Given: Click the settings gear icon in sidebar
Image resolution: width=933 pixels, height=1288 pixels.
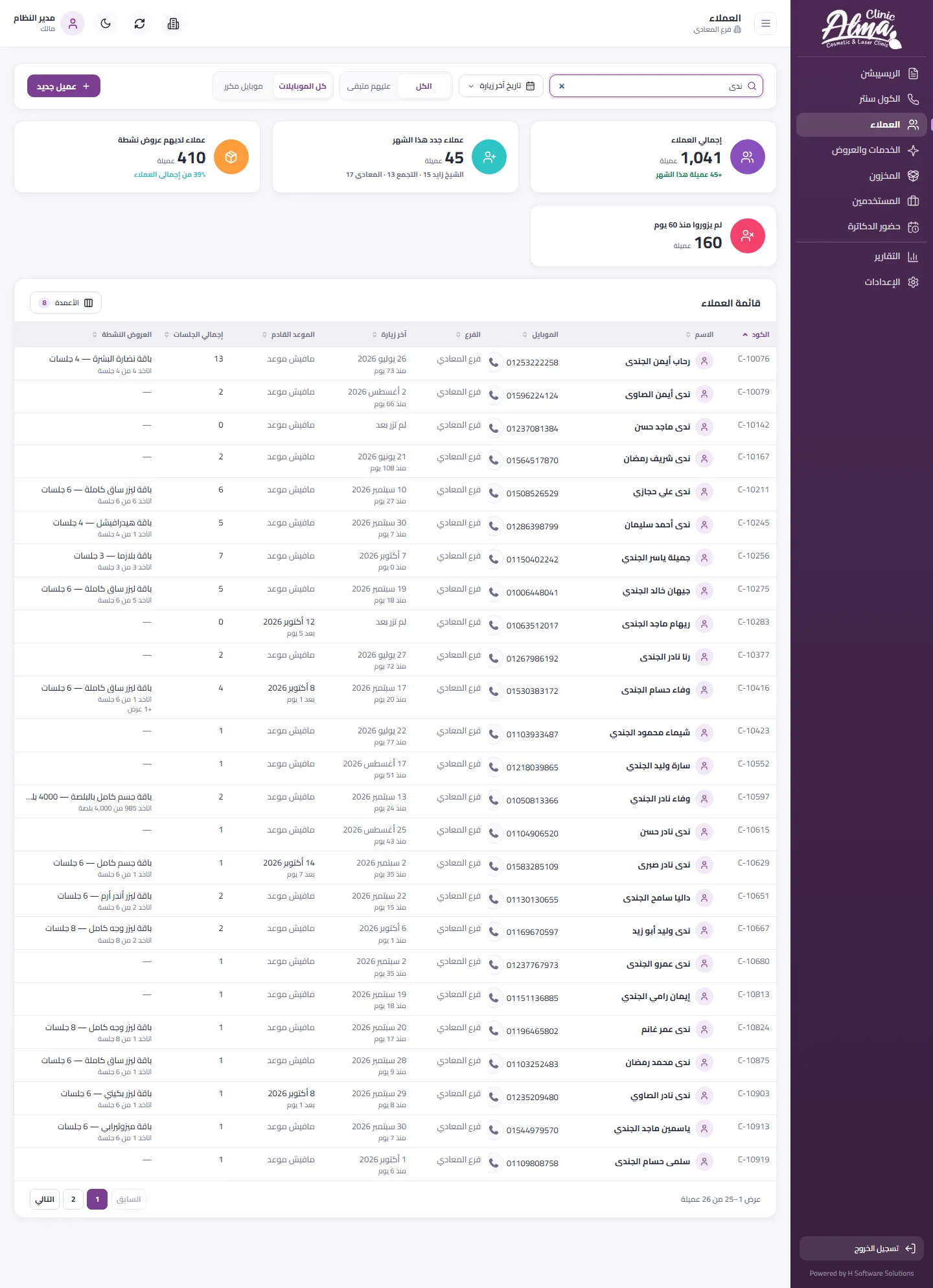Looking at the screenshot, I should [x=914, y=282].
